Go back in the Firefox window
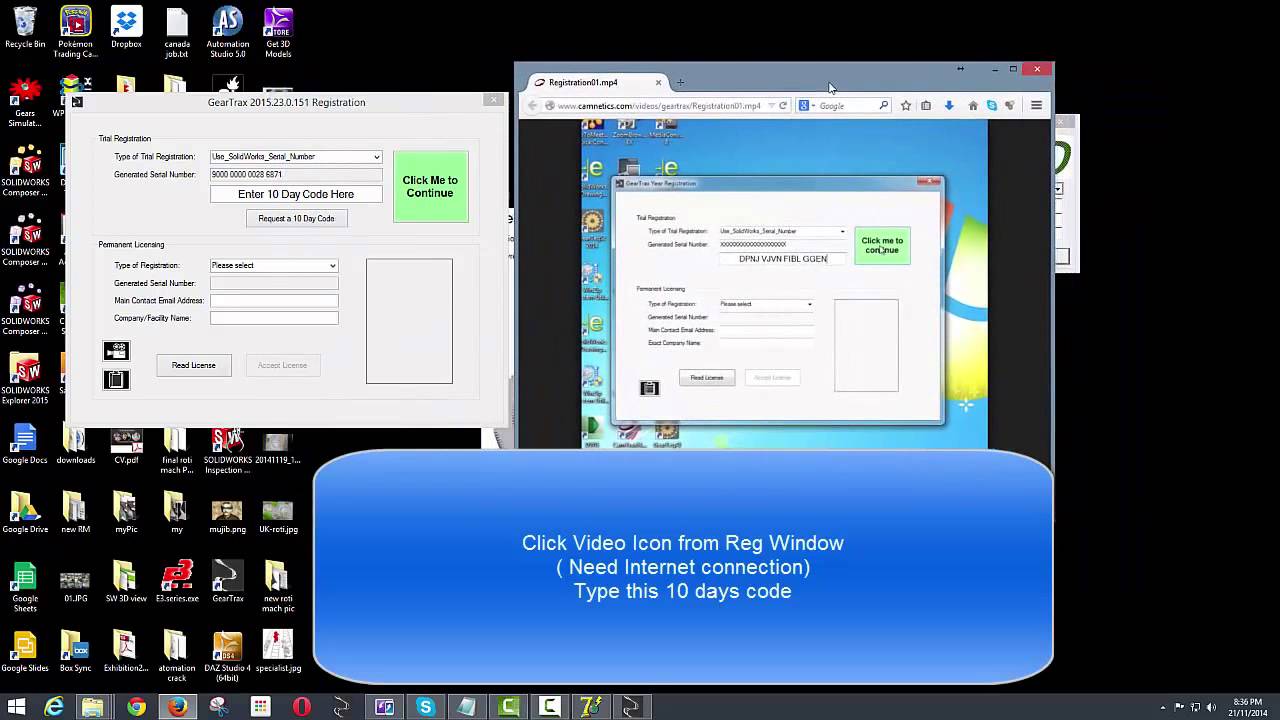This screenshot has height=720, width=1280. (532, 105)
